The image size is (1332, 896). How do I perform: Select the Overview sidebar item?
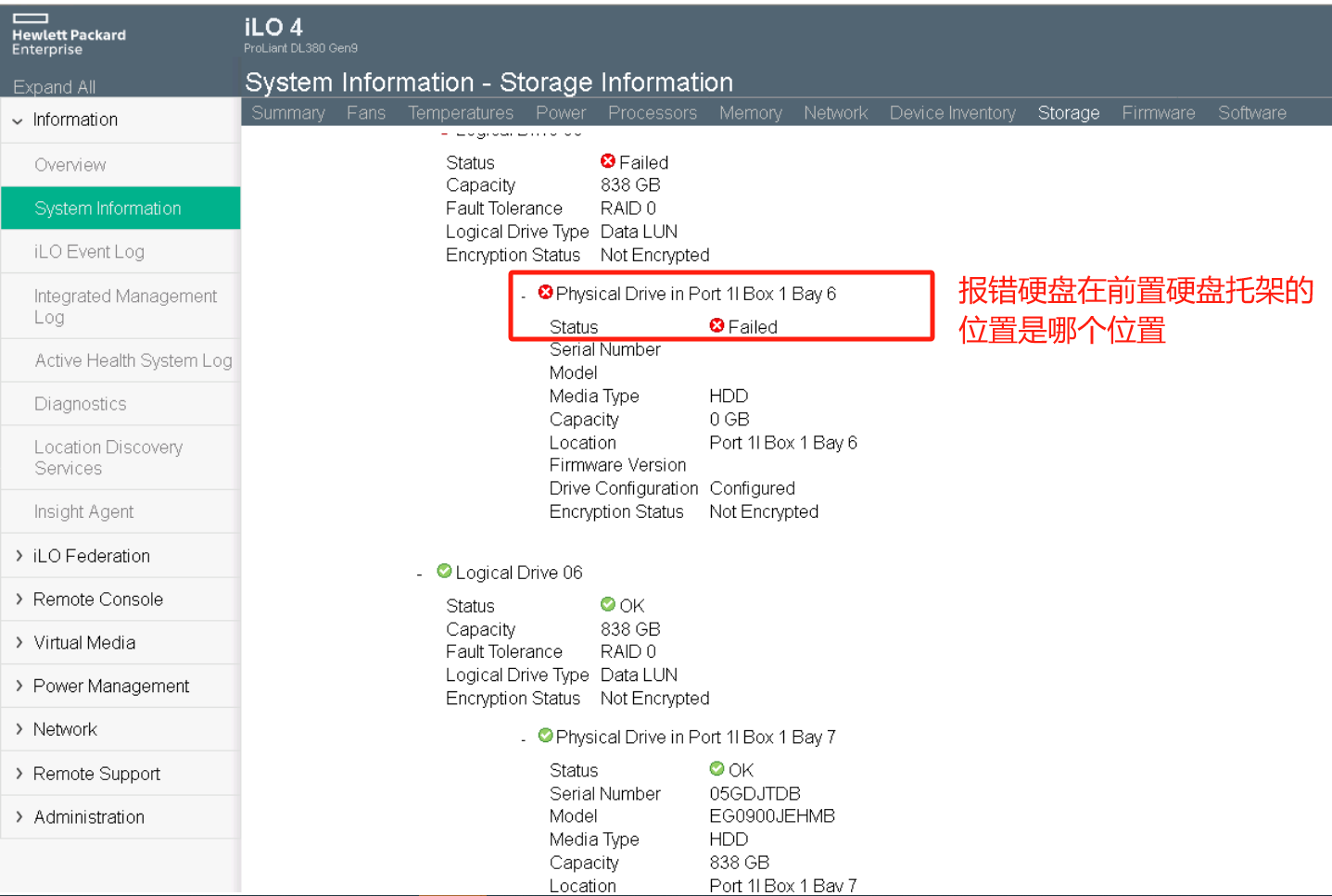click(x=70, y=165)
